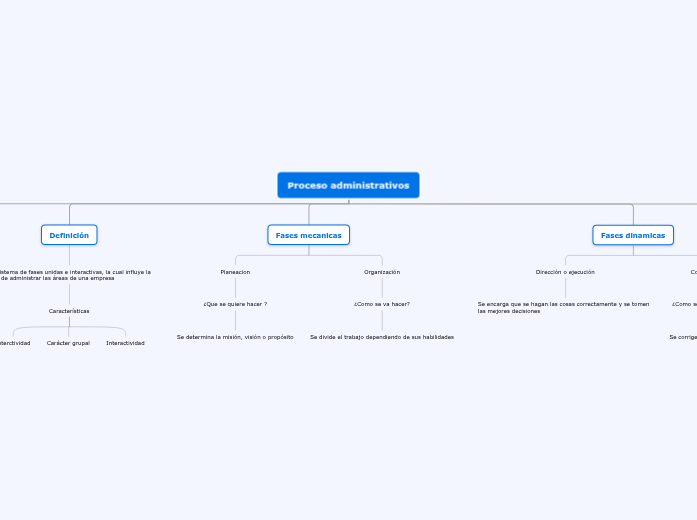Select the cut-off 'Se corrige' node at right edge

[683, 337]
